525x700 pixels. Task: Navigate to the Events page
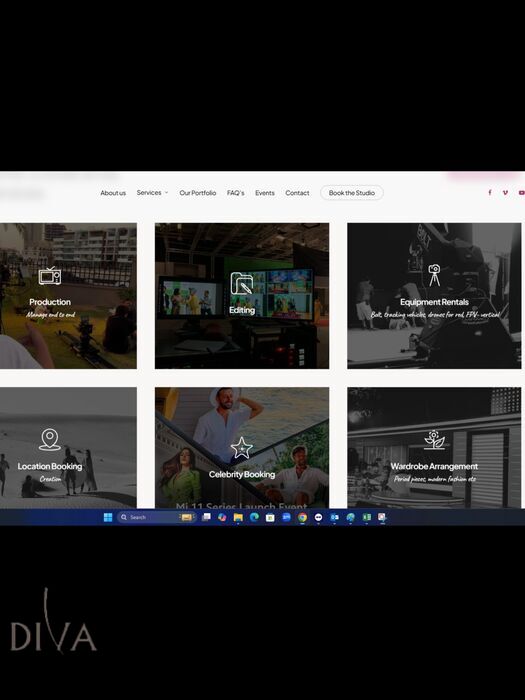(x=265, y=193)
